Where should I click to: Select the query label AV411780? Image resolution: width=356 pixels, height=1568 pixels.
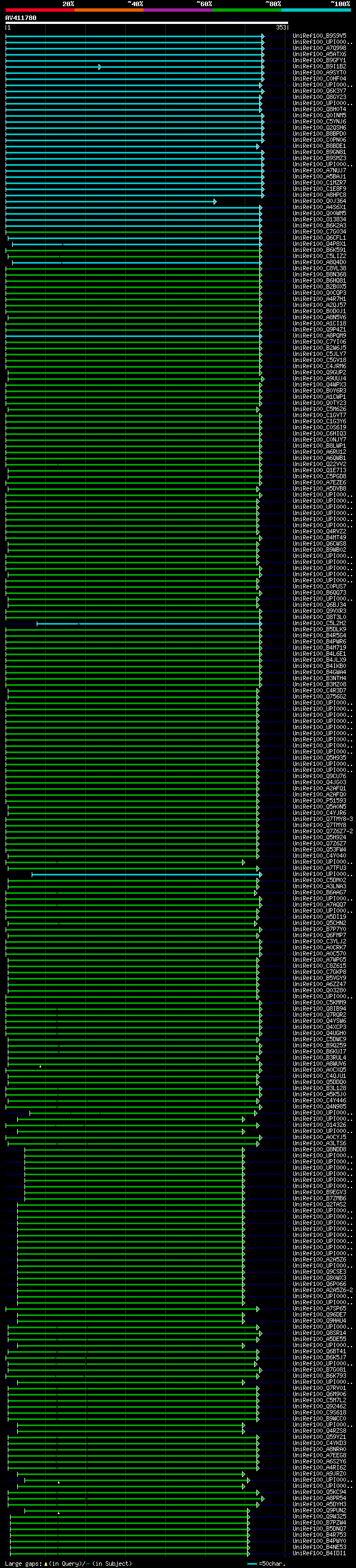tap(21, 18)
